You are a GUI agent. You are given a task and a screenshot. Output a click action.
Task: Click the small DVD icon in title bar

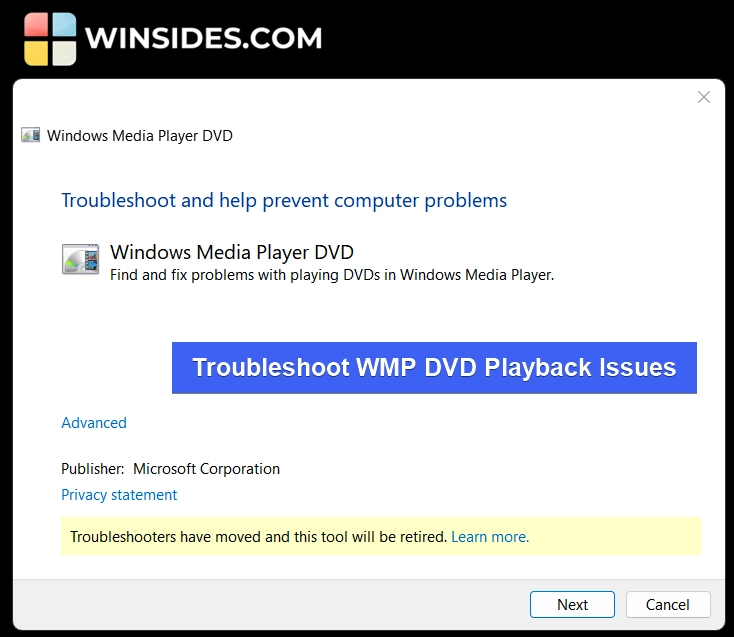[30, 135]
